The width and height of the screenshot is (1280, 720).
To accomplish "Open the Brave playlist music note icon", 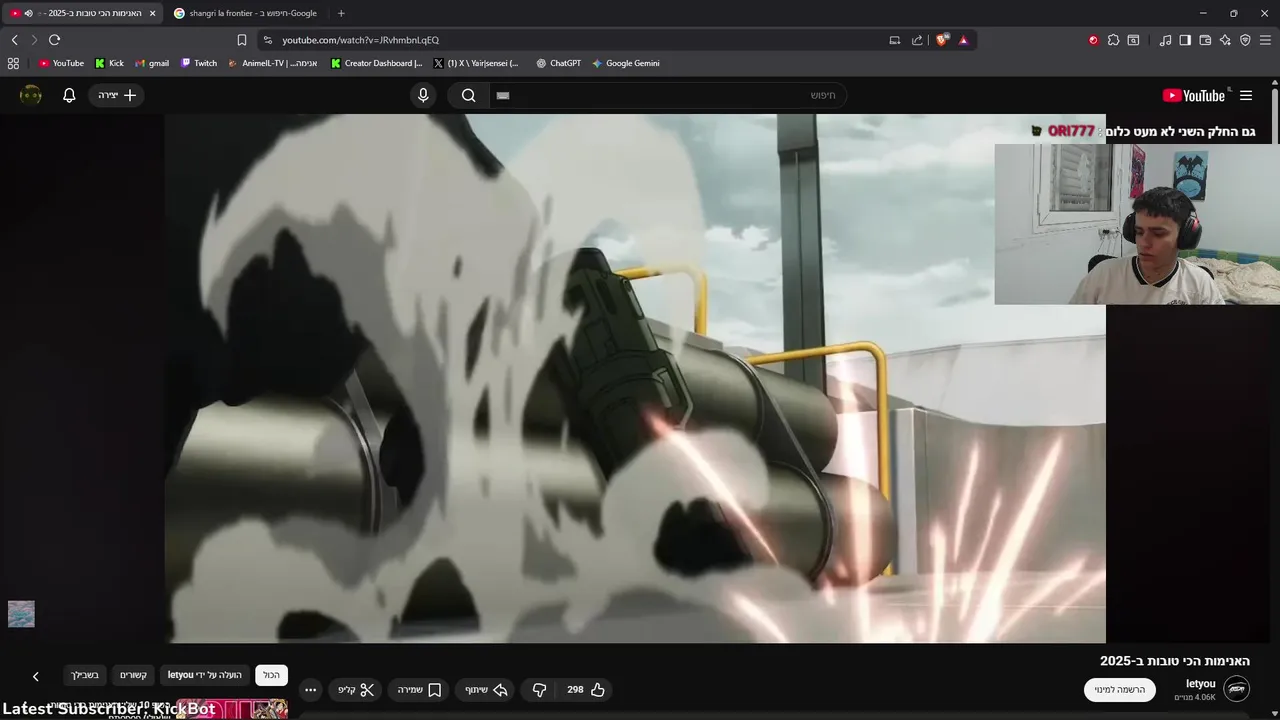I will (x=1165, y=40).
